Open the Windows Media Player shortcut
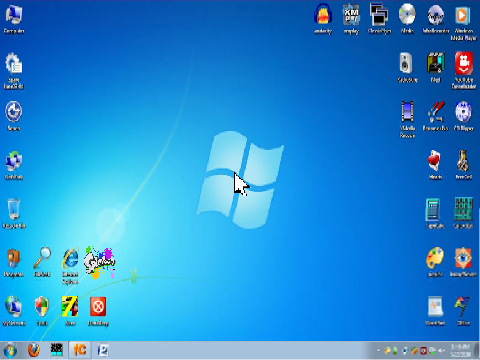480x360 pixels. click(x=463, y=22)
